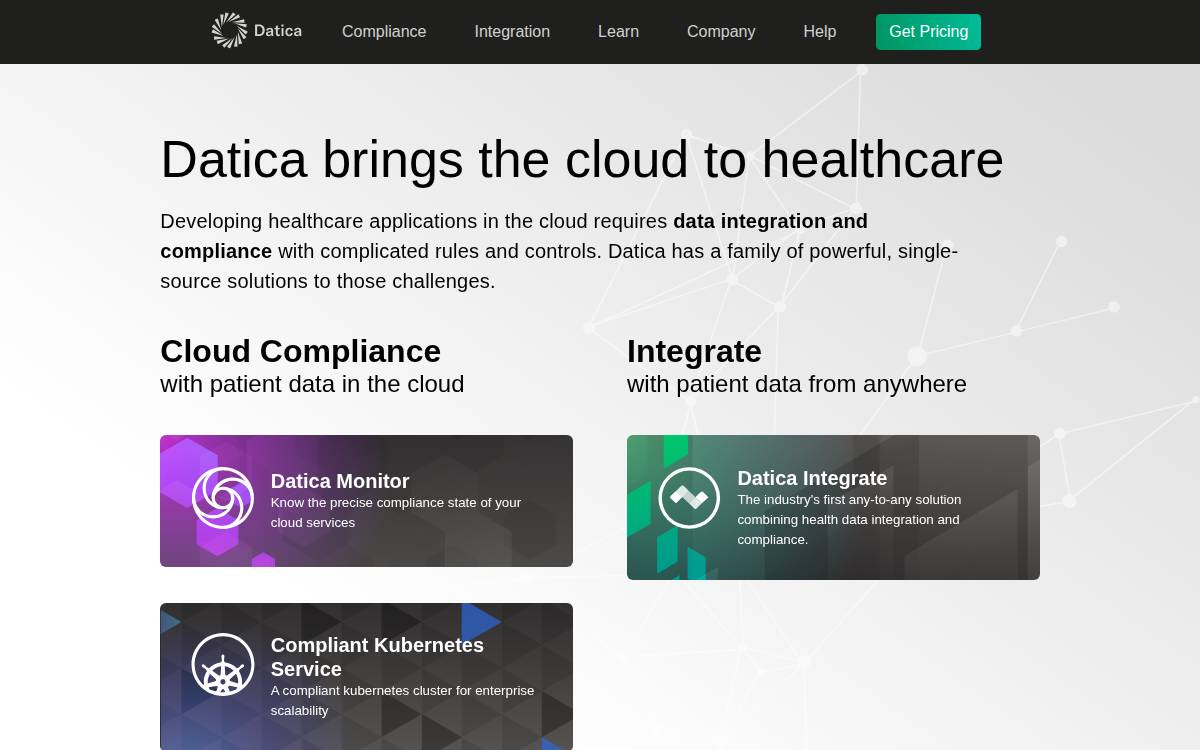Click the Datica Integrate circular icon

689,498
